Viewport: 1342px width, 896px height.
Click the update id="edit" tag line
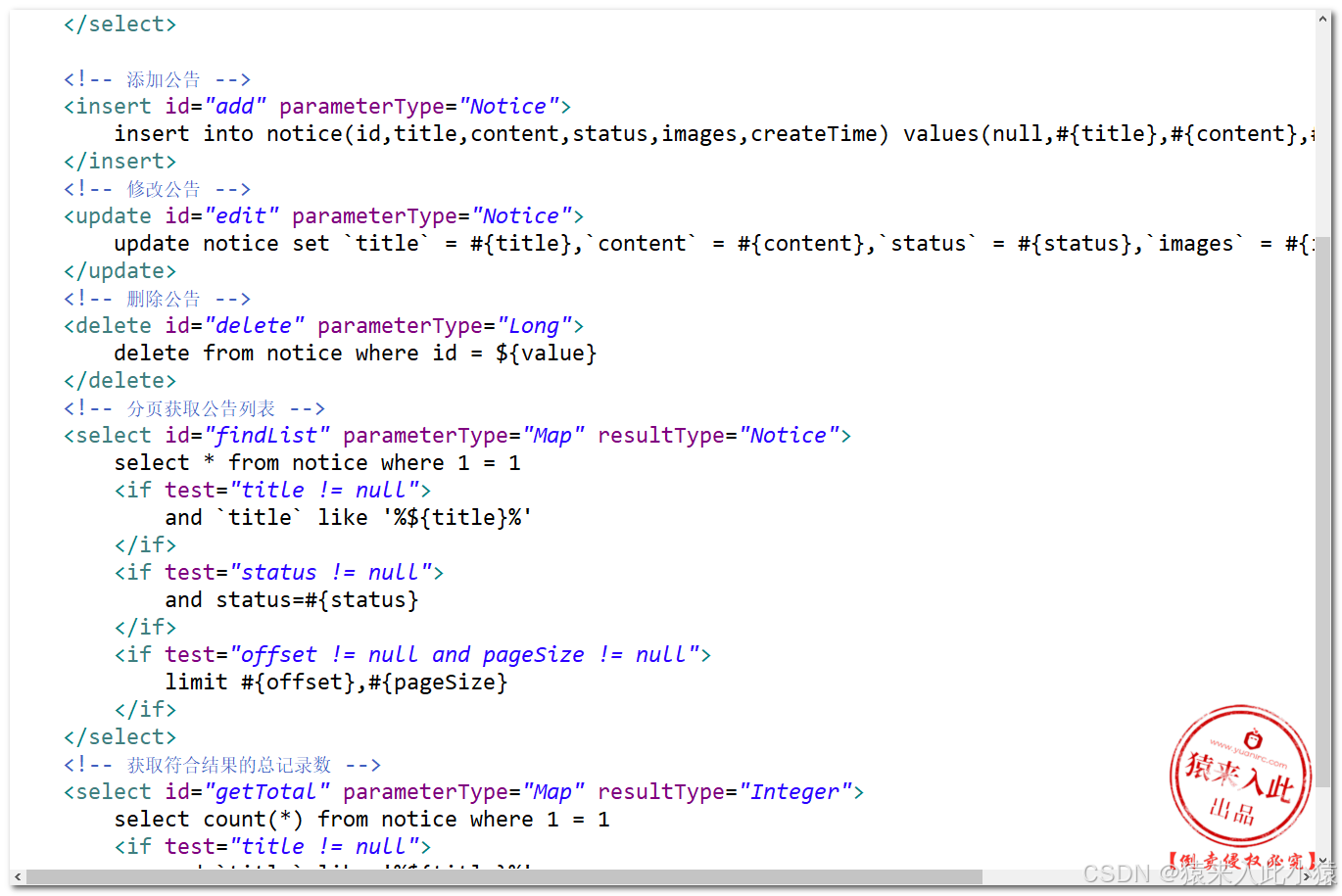323,216
